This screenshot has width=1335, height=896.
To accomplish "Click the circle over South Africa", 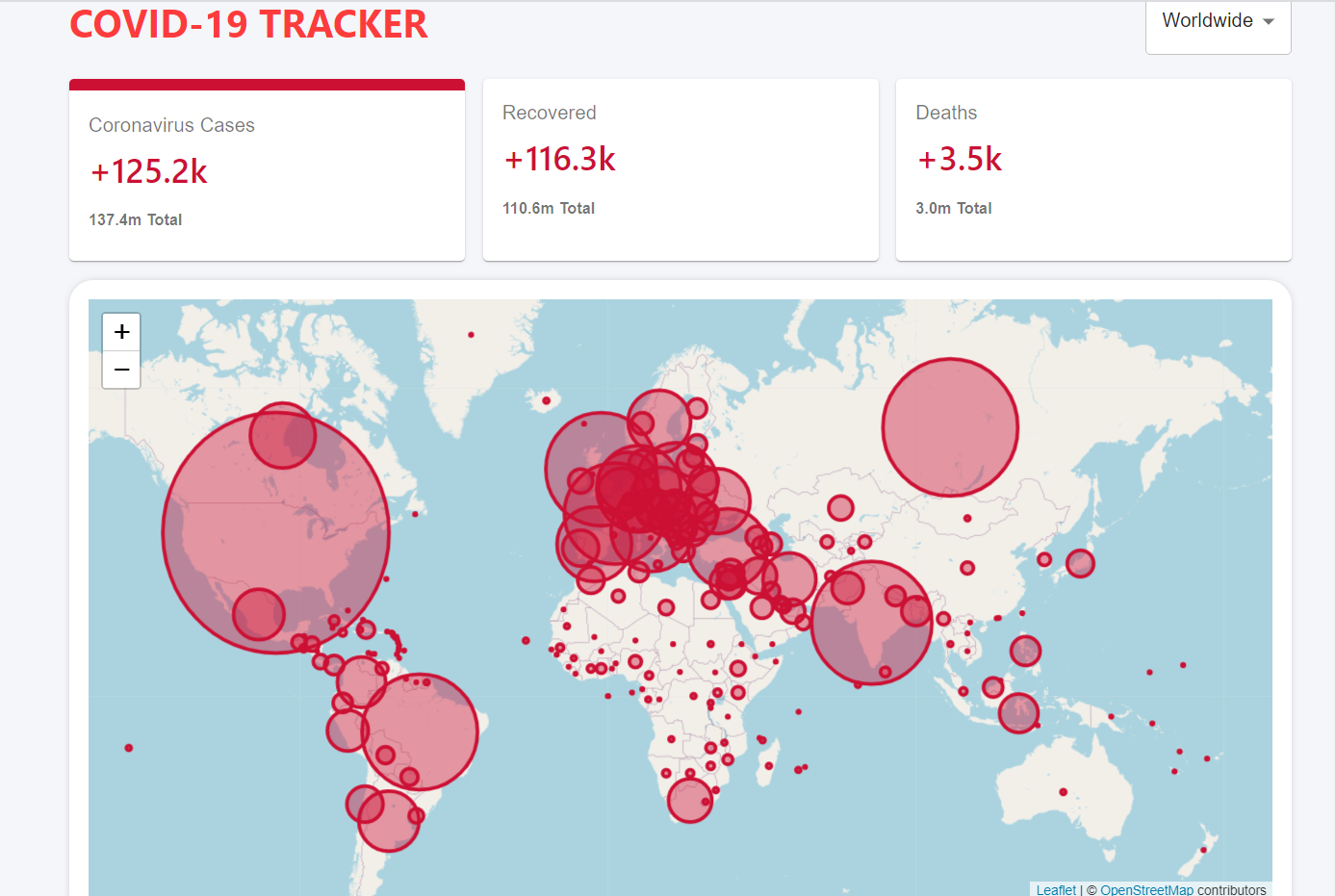I will (690, 800).
